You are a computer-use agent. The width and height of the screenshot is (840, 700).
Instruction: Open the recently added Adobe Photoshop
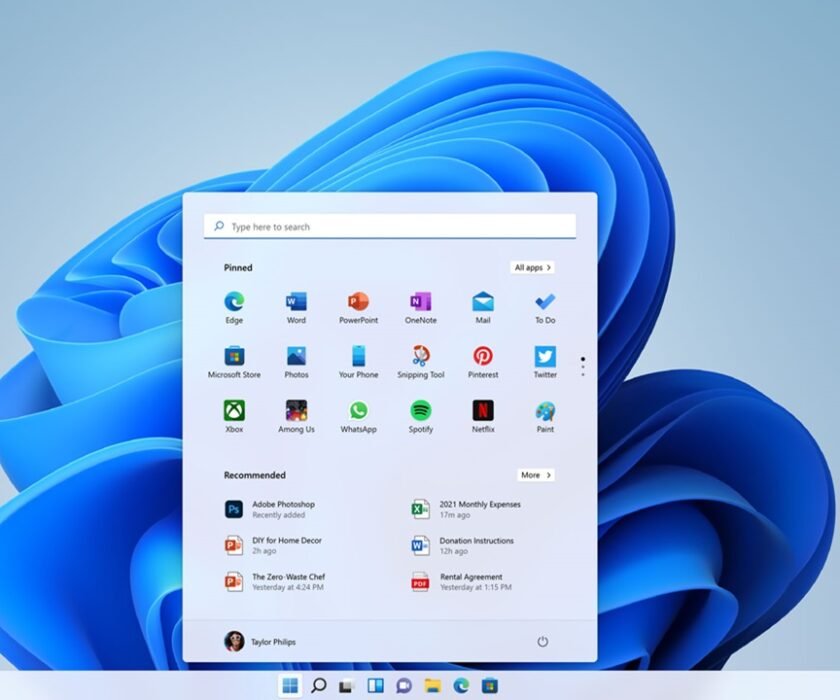(280, 508)
